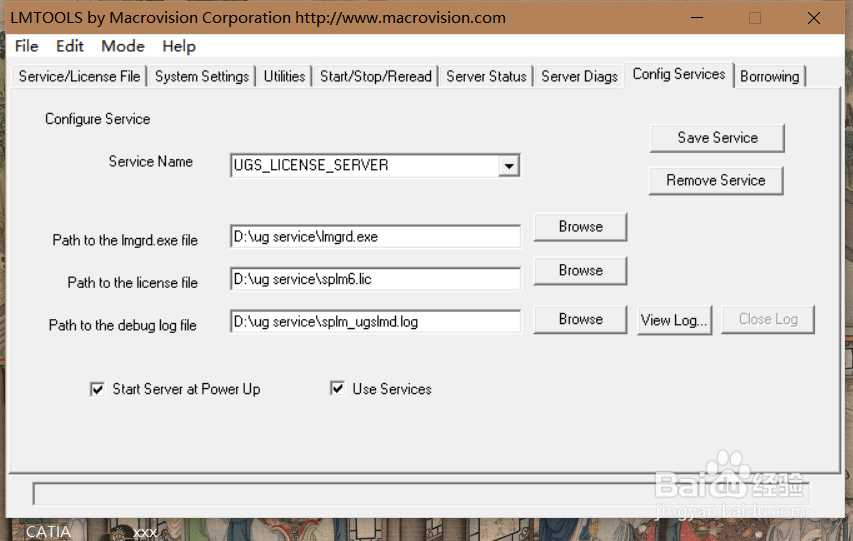Image resolution: width=853 pixels, height=541 pixels.
Task: Click the Remove Service button
Action: click(716, 180)
